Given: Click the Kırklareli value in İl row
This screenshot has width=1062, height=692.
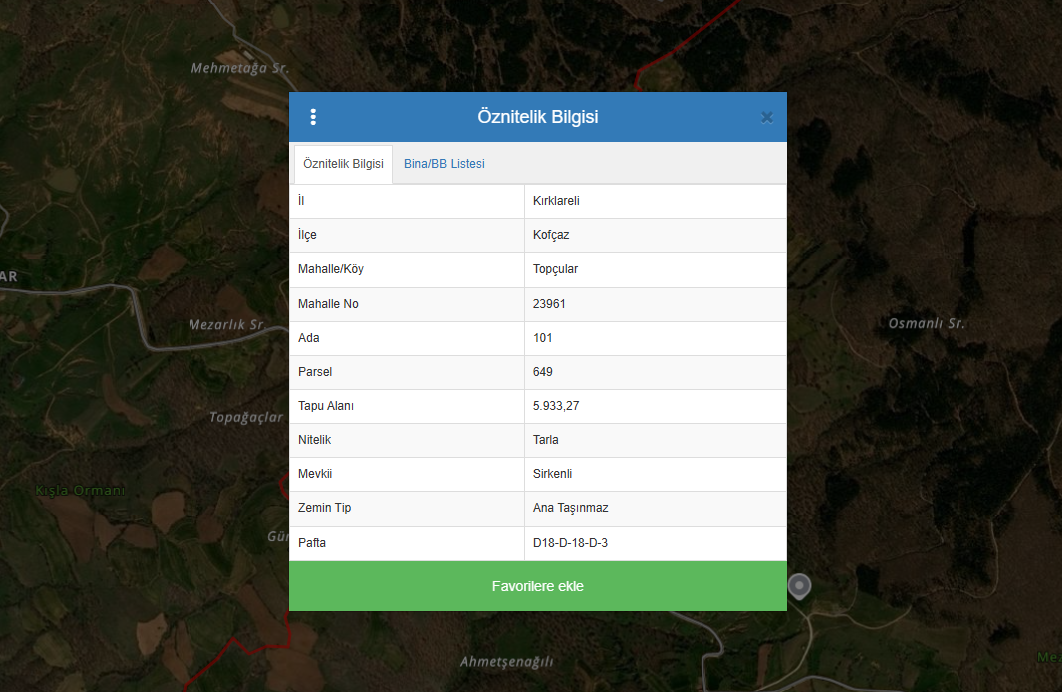Looking at the screenshot, I should click(x=556, y=201).
